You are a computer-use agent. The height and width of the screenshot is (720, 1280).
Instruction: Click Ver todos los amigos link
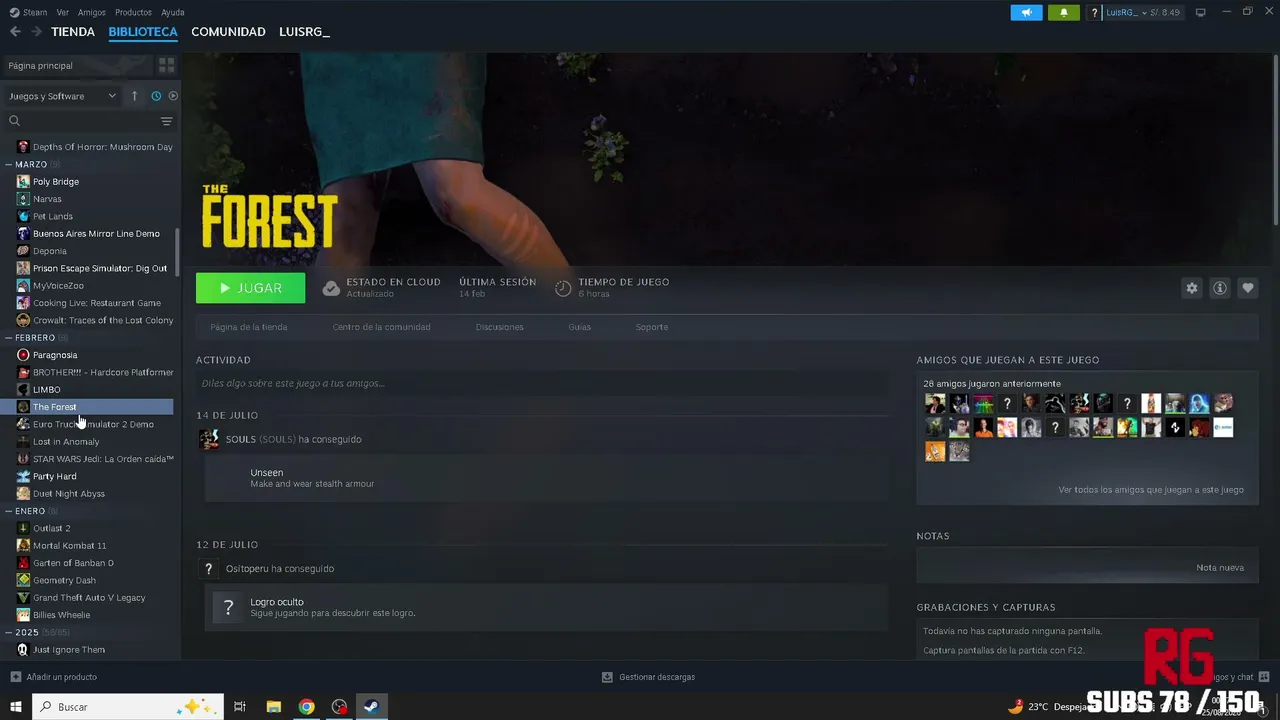coord(1151,490)
